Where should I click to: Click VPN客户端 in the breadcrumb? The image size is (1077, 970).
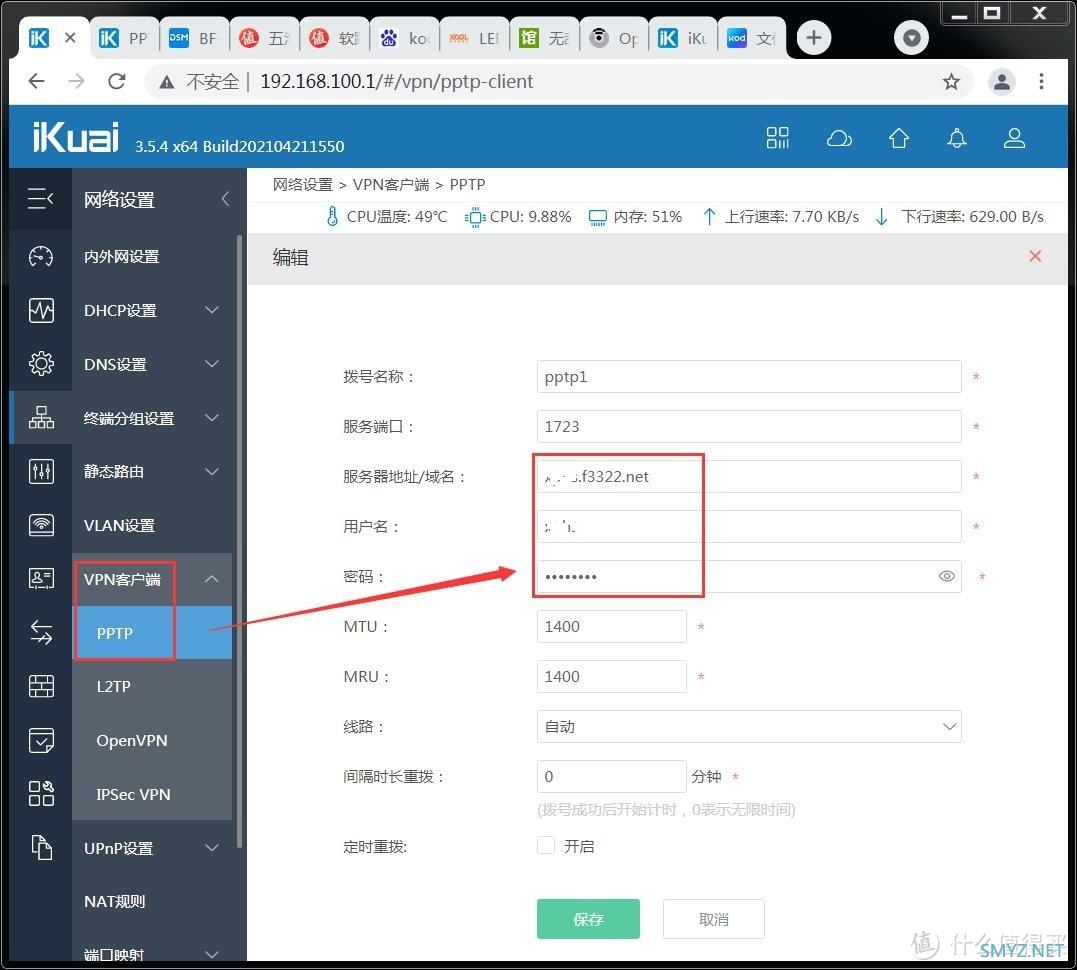click(391, 184)
